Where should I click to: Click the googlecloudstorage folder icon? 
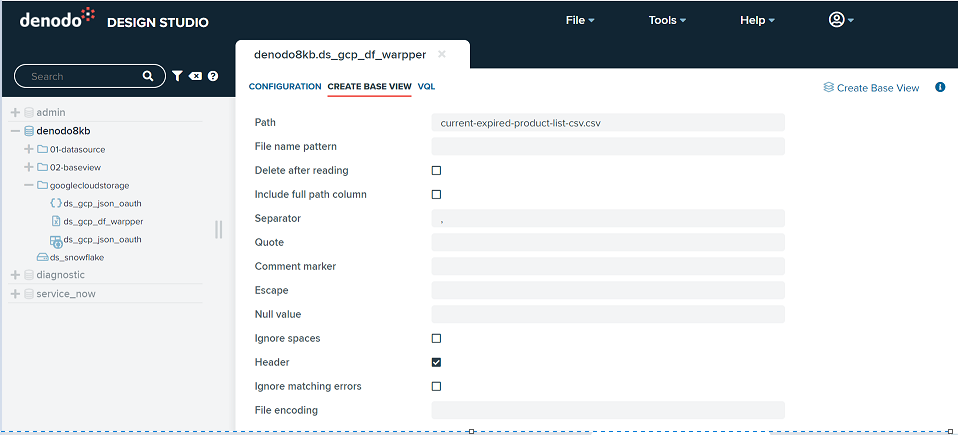coord(42,185)
